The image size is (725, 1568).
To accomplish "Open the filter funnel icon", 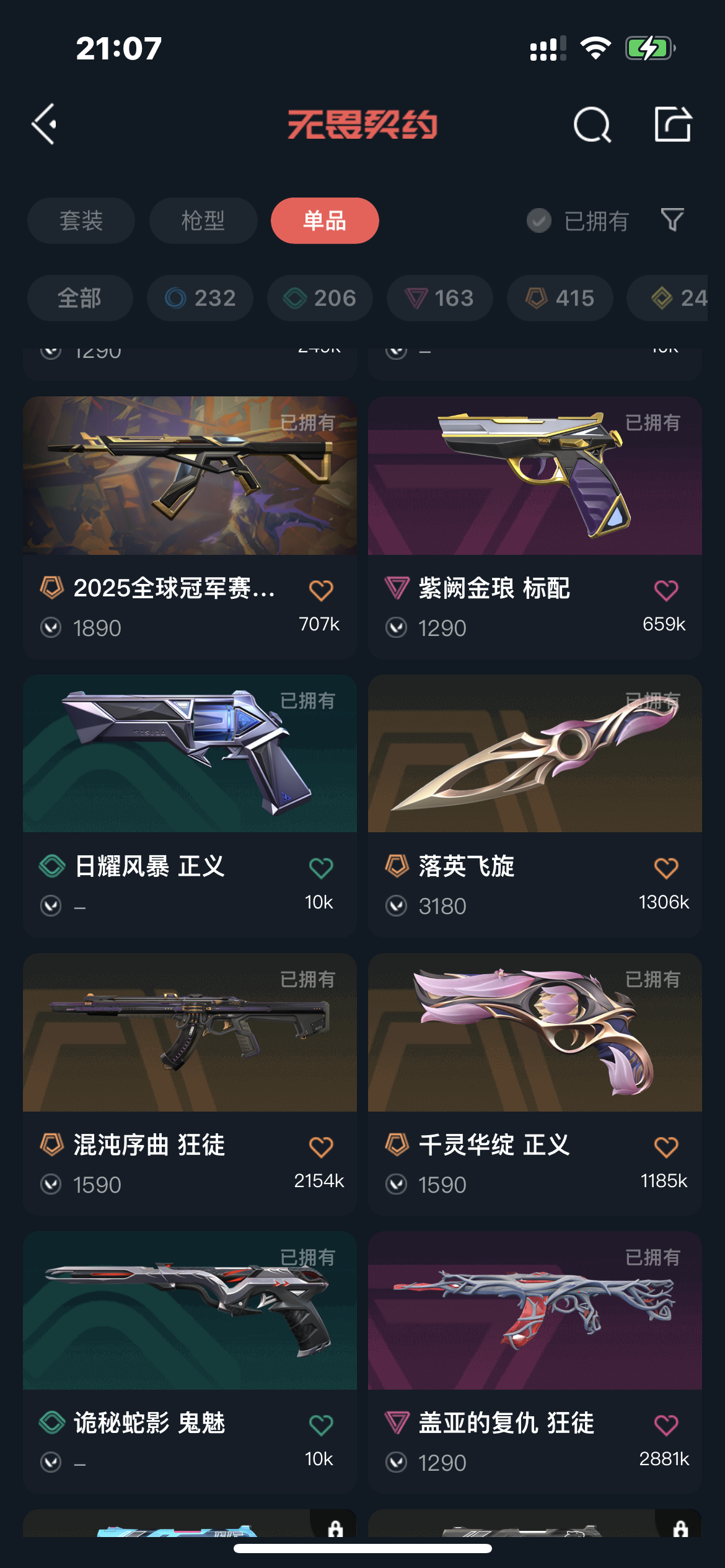I will tap(672, 220).
